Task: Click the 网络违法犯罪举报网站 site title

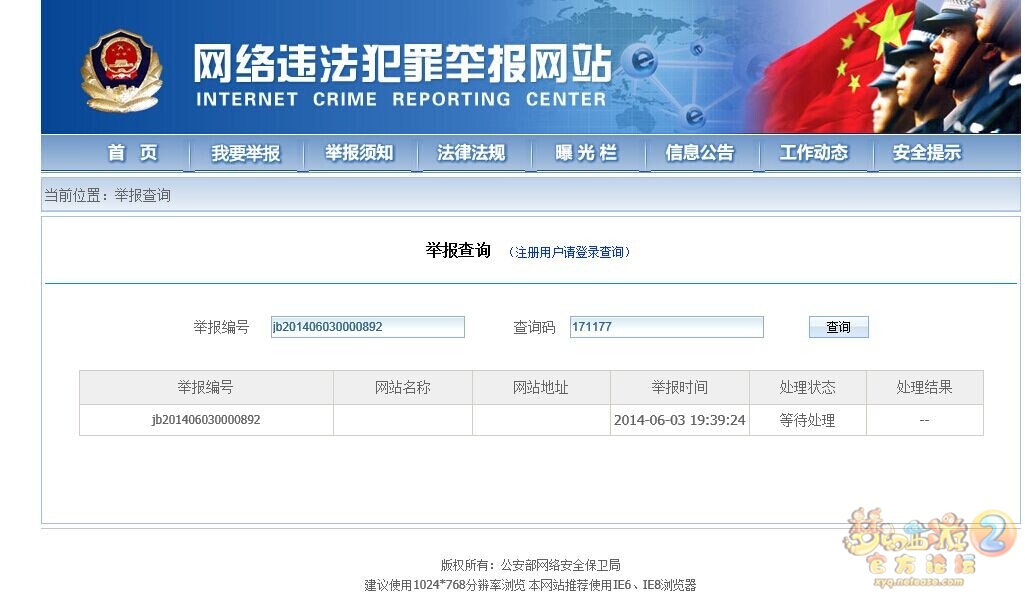Action: click(x=401, y=64)
